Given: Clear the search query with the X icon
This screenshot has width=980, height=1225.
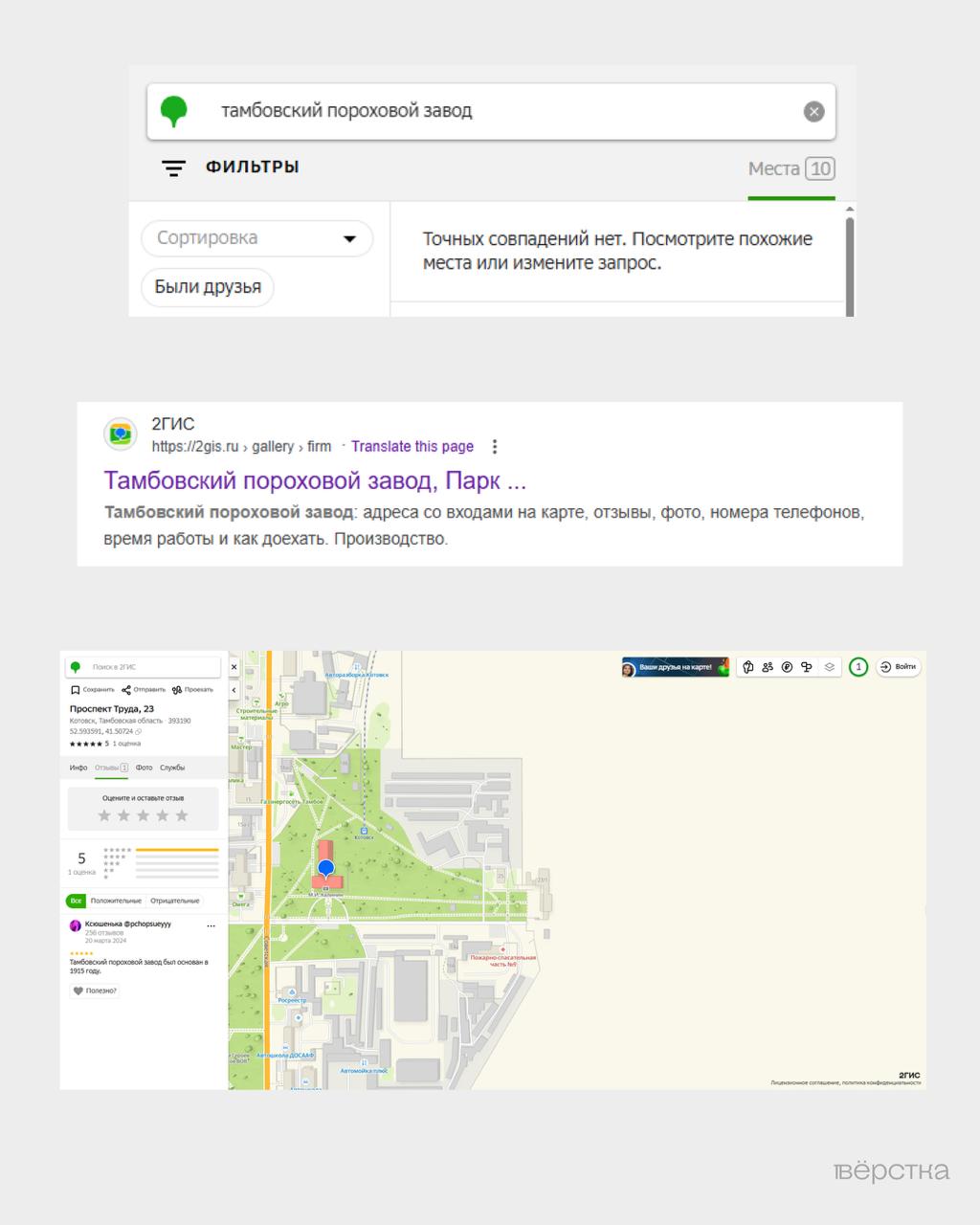Looking at the screenshot, I should (x=813, y=112).
